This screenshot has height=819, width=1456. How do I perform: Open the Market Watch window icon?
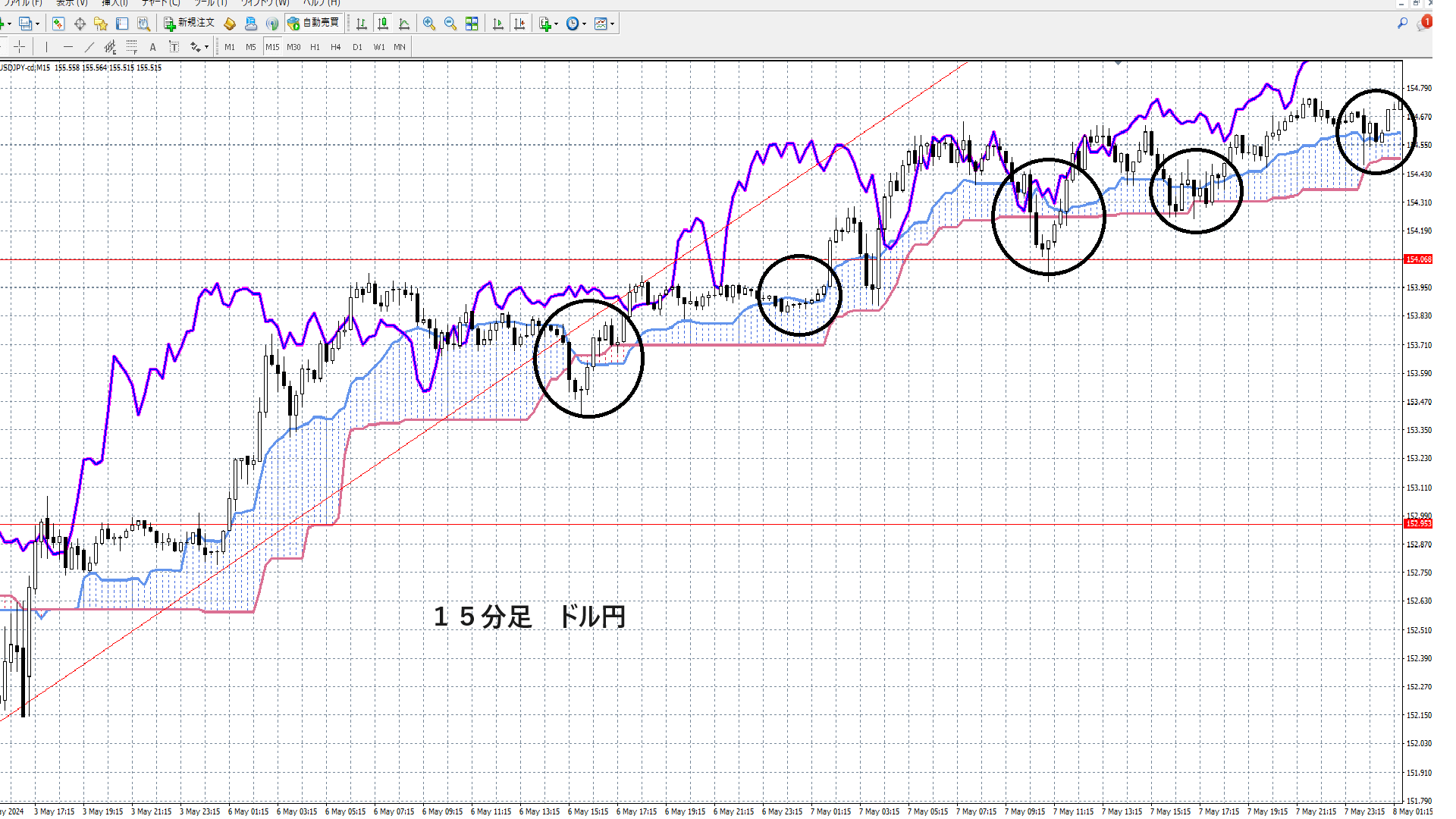coord(58,24)
